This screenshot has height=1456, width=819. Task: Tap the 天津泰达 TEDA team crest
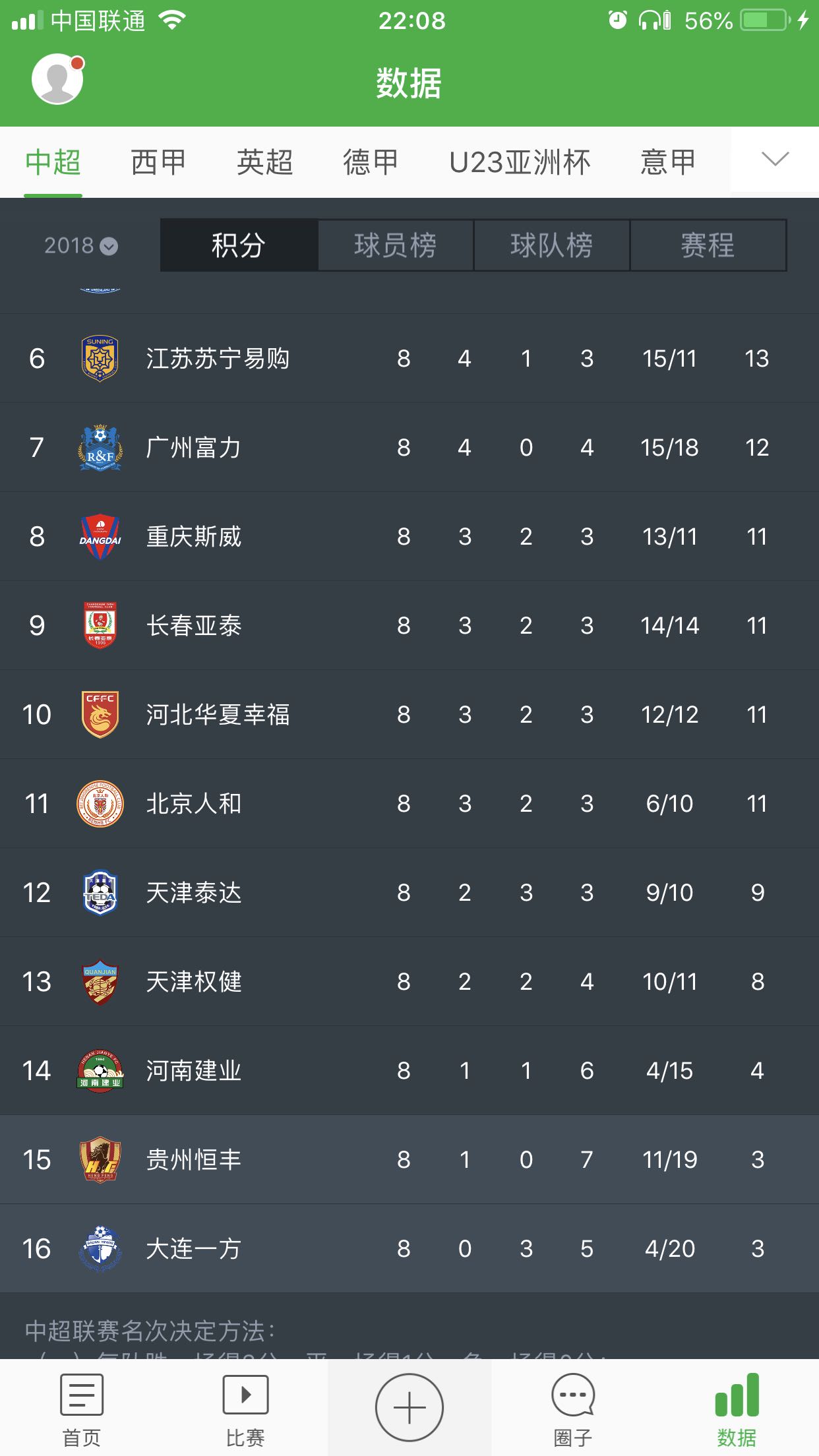click(x=100, y=893)
